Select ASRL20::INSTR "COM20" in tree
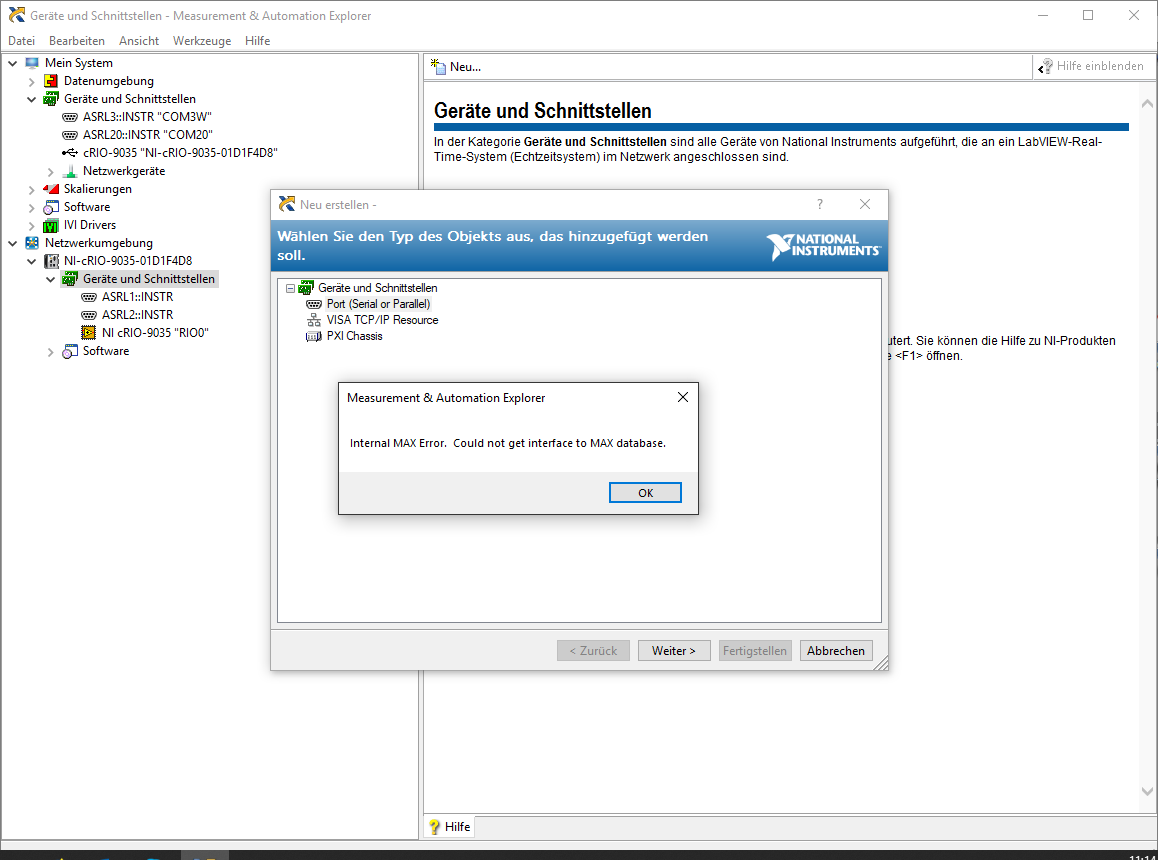The width and height of the screenshot is (1158, 860). (148, 135)
